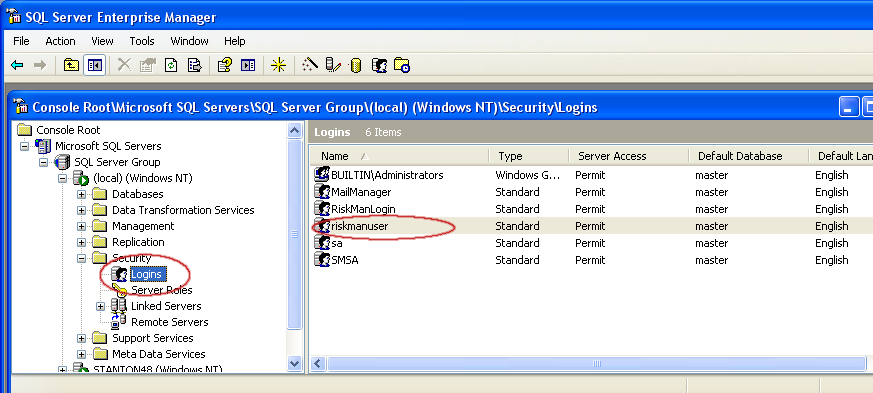
Task: Click the Forward arrow toolbar button
Action: pos(40,65)
